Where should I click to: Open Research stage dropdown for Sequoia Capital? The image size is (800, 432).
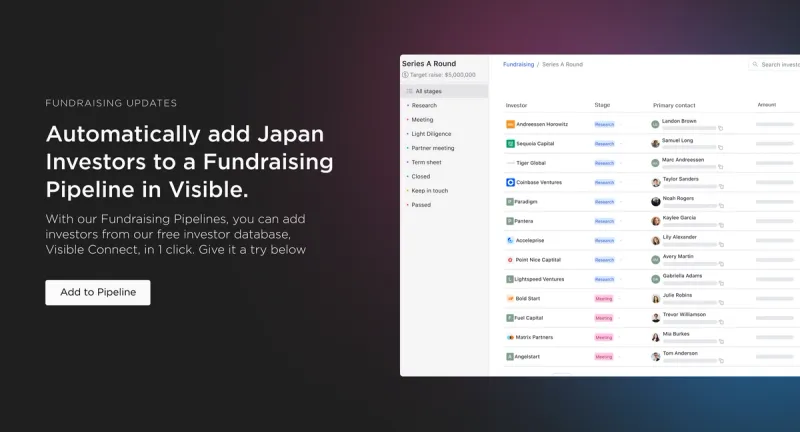click(x=605, y=144)
